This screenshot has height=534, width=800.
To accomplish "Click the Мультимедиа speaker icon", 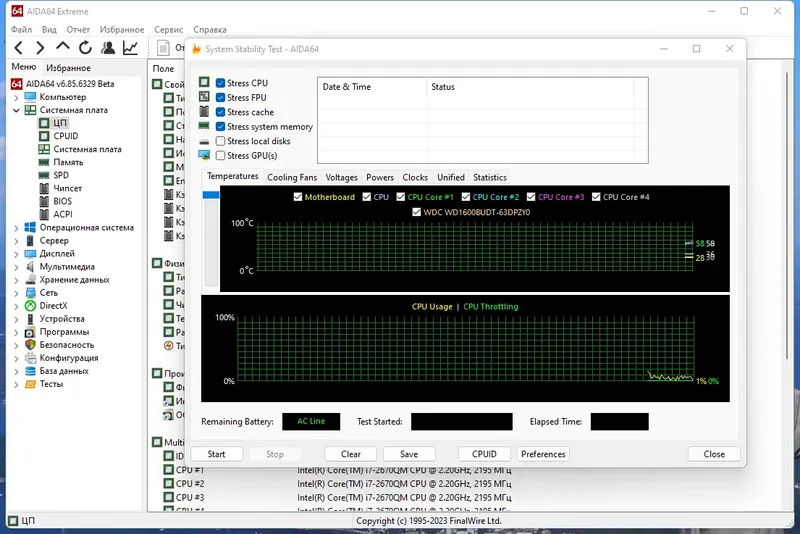I will tap(31, 267).
